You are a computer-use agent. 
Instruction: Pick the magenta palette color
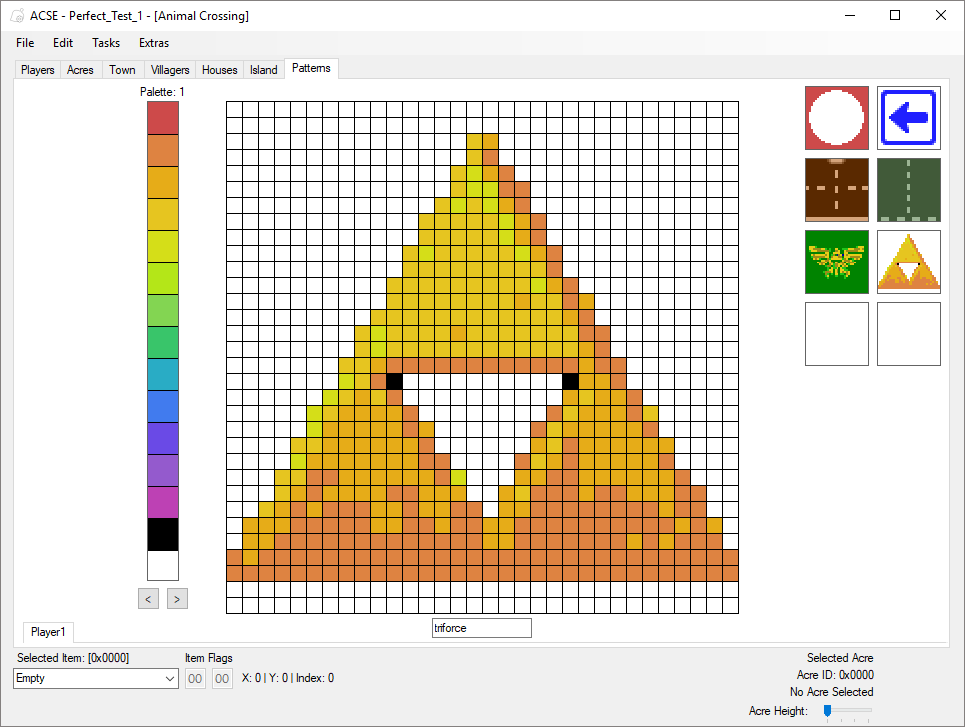pyautogui.click(x=162, y=502)
